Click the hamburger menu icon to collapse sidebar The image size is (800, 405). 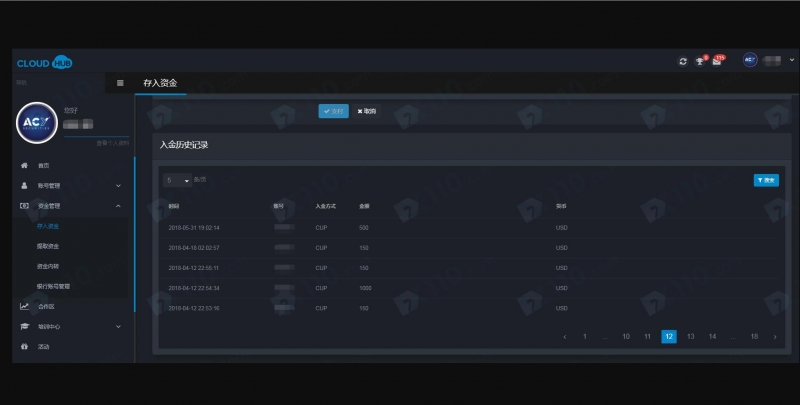point(120,83)
